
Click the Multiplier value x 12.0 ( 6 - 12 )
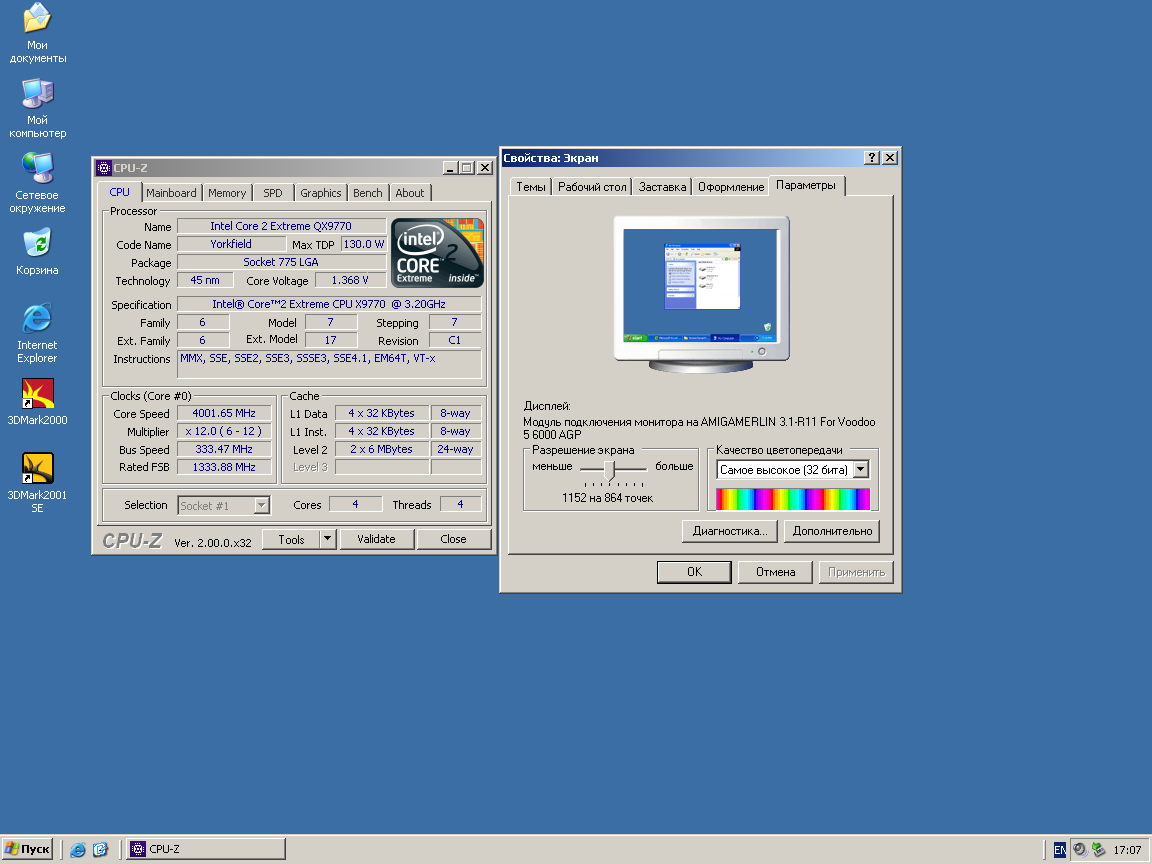pos(224,431)
